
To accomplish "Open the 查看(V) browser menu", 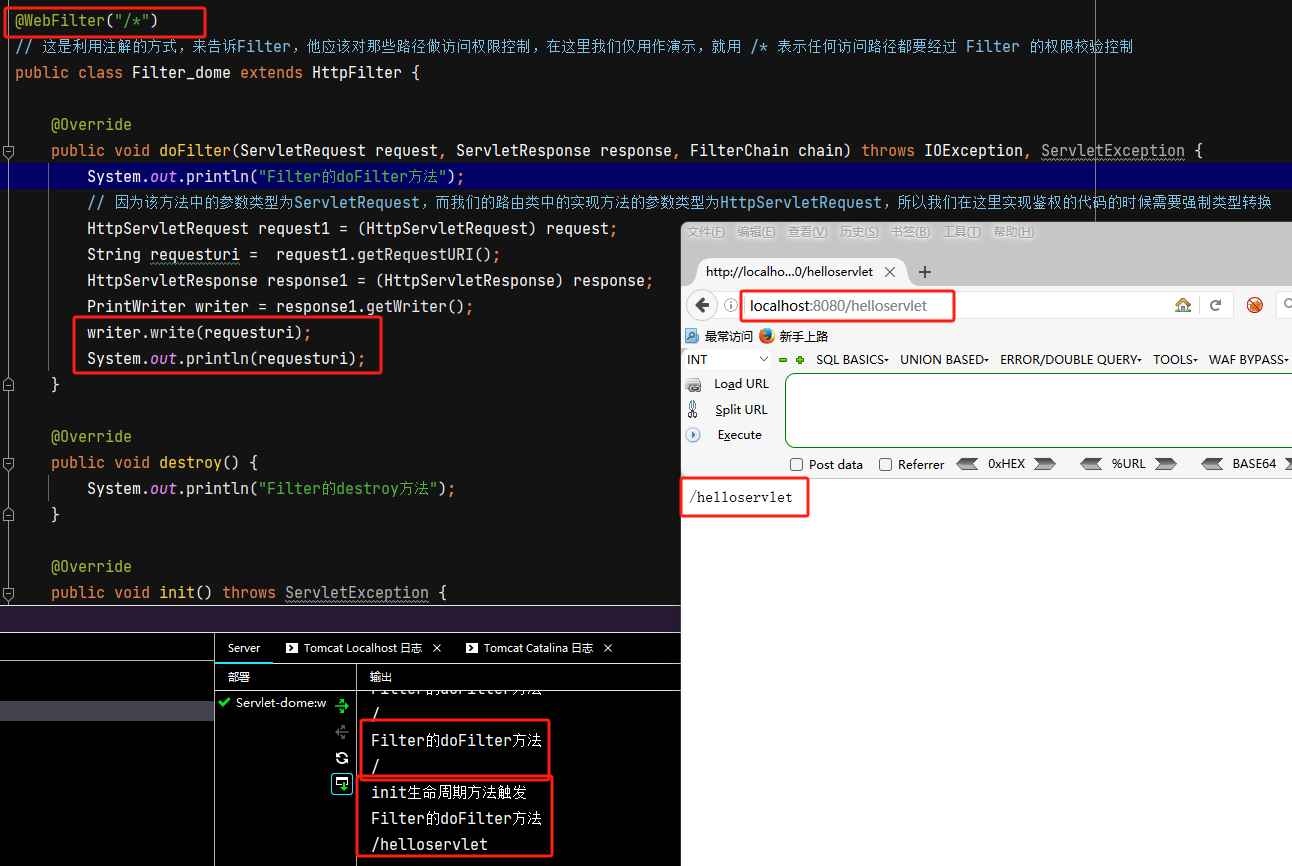I will pyautogui.click(x=807, y=232).
